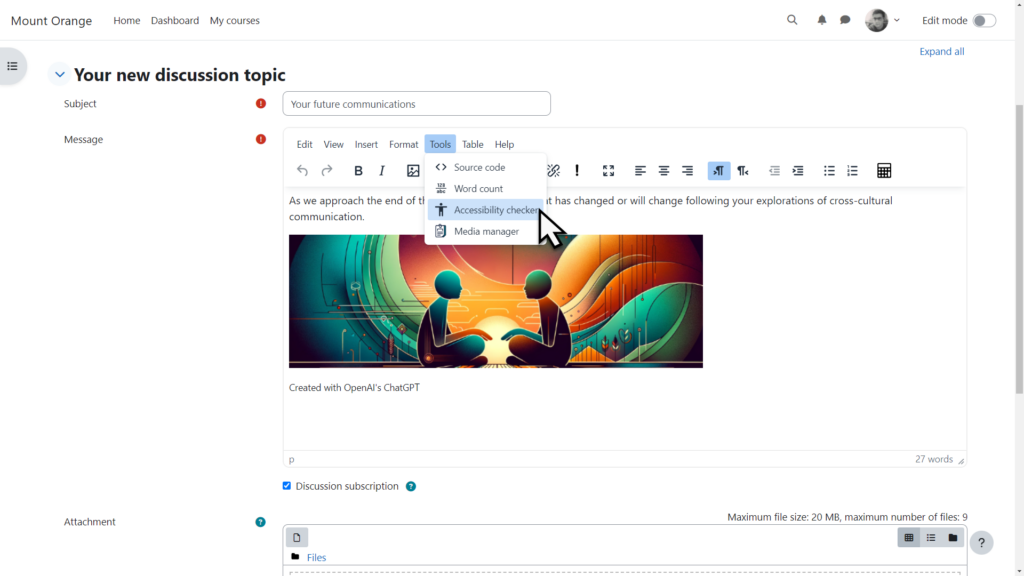Switch attachments to list view

pos(931,538)
